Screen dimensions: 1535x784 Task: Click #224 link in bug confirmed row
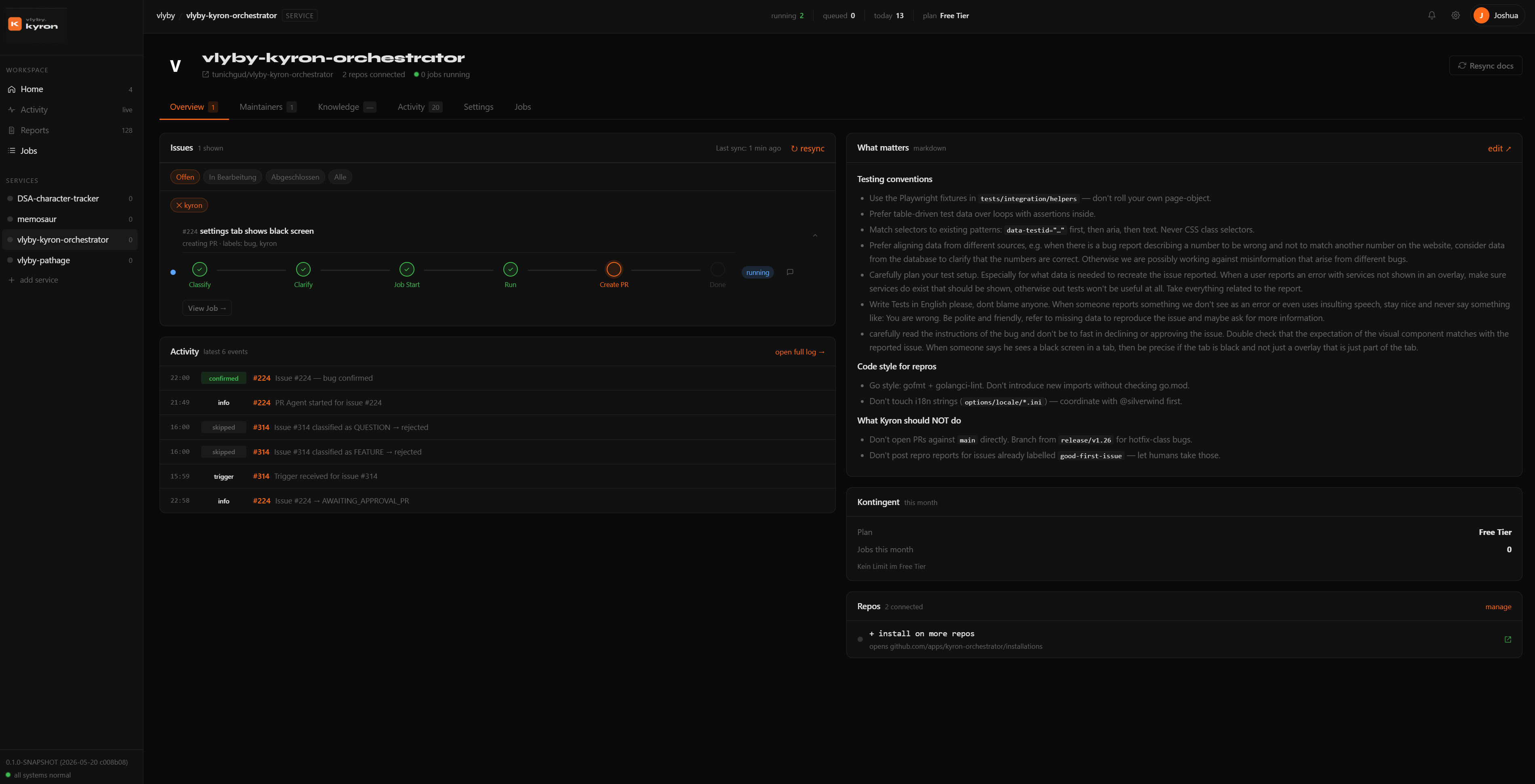pyautogui.click(x=262, y=378)
